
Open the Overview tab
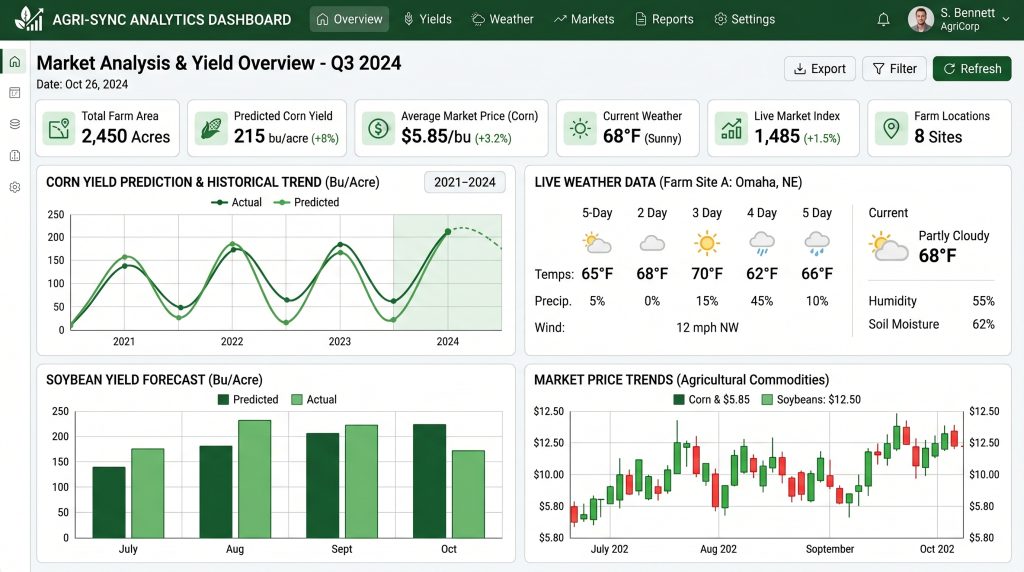[x=349, y=19]
